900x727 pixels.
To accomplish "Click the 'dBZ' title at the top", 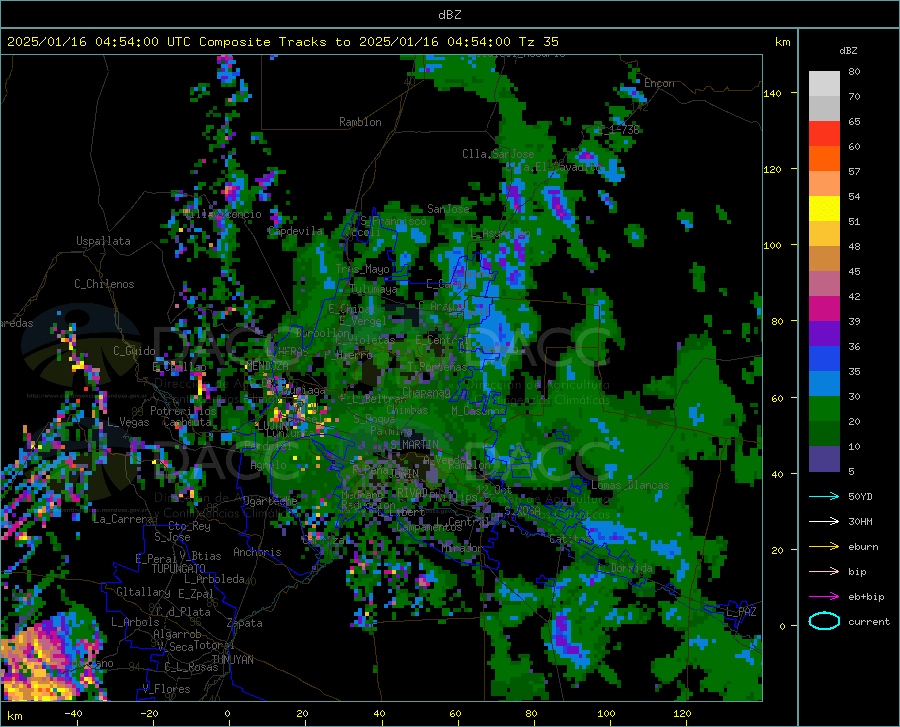I will [449, 15].
